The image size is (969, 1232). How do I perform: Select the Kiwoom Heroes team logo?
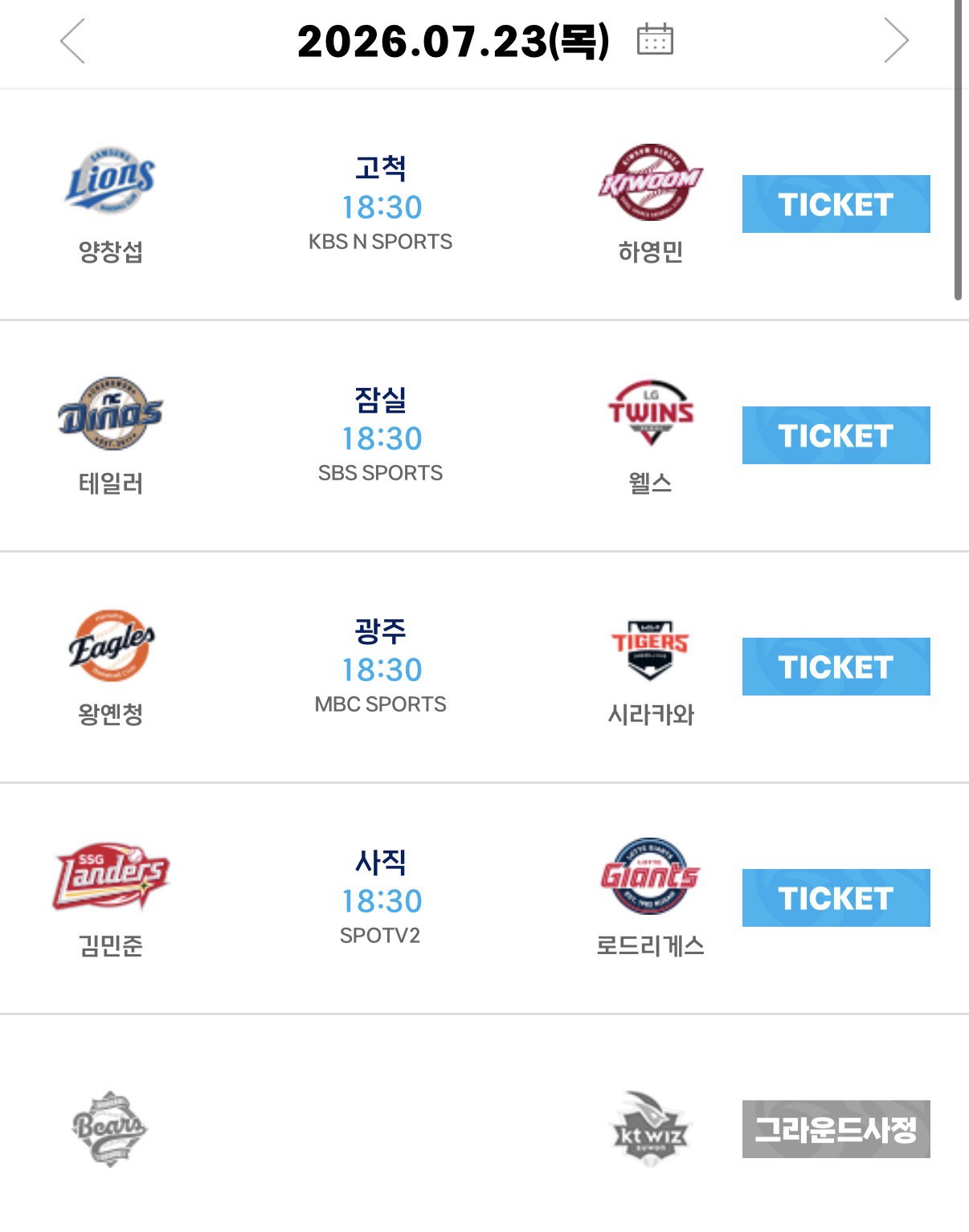pyautogui.click(x=651, y=182)
